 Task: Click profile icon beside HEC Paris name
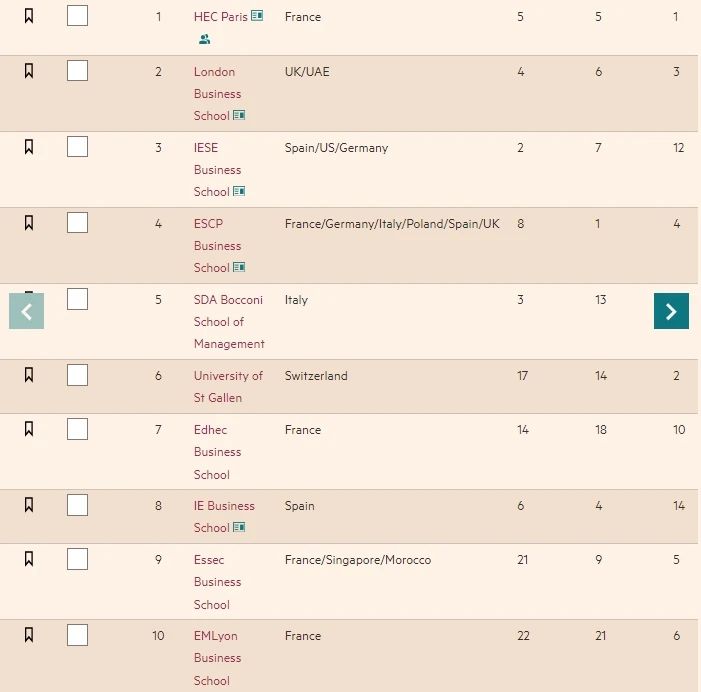tap(257, 16)
